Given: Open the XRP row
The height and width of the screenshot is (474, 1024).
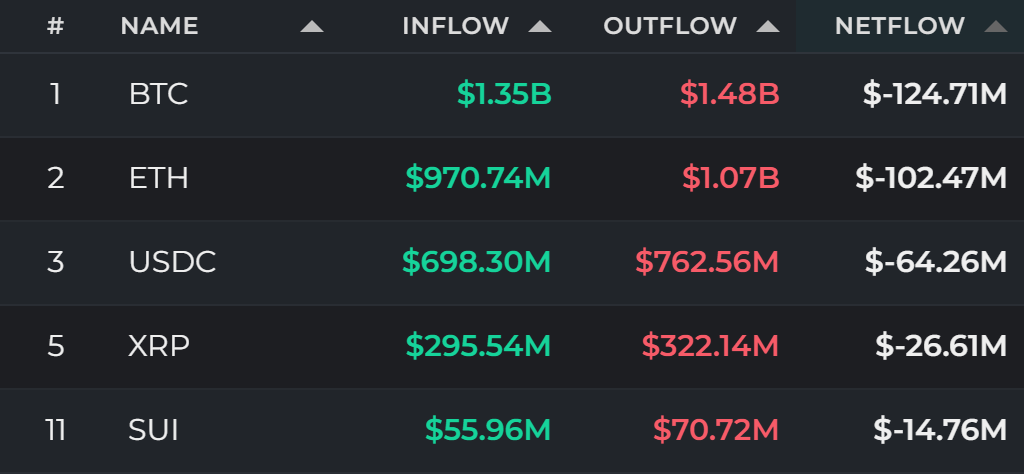Looking at the screenshot, I should pos(512,346).
